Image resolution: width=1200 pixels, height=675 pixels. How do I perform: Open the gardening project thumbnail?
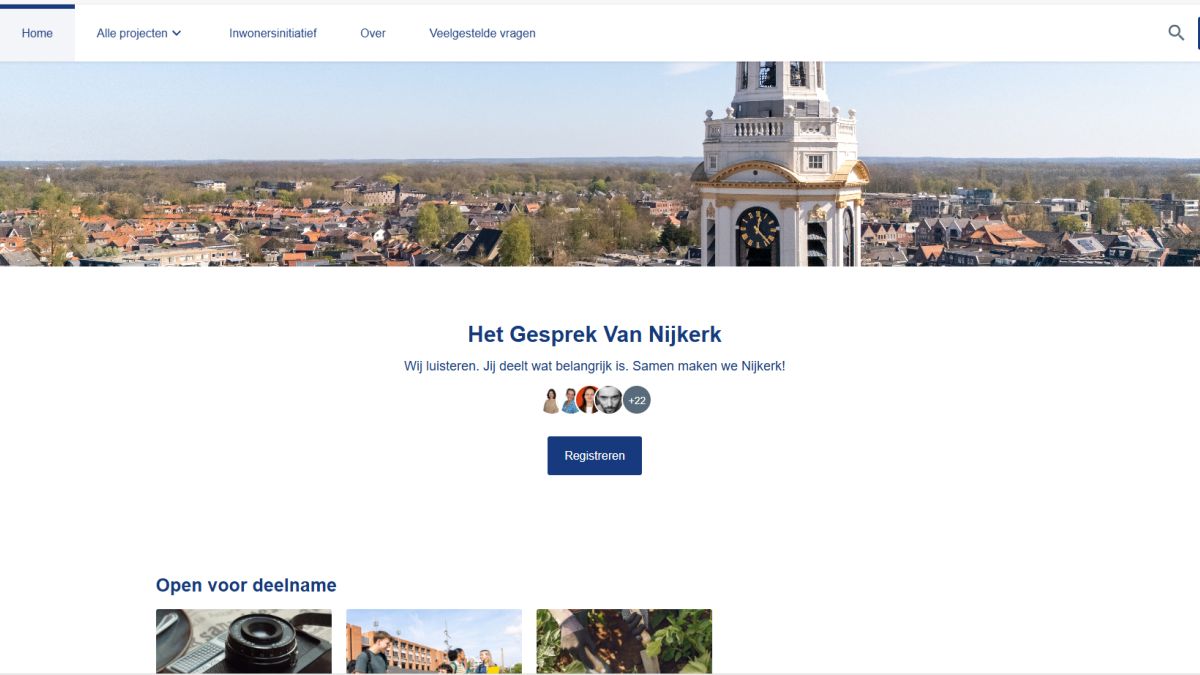point(624,641)
